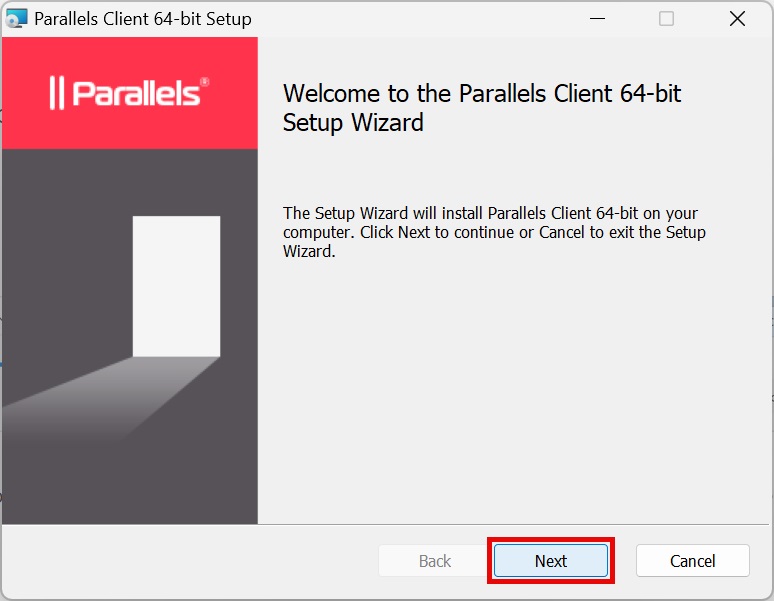
Task: Click the Parallels double-bar logo mark
Action: tap(57, 93)
